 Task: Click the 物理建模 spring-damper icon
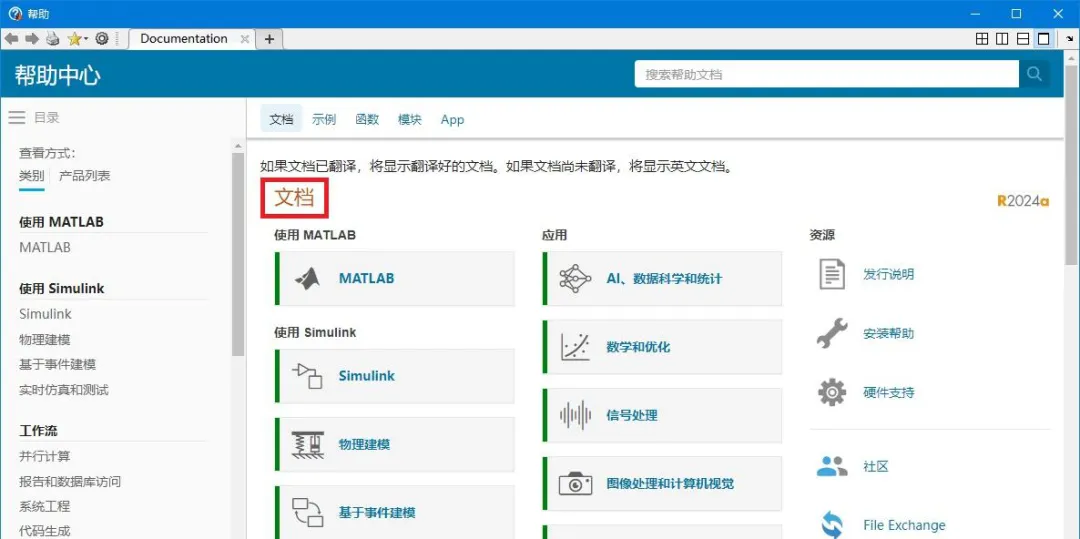click(308, 445)
